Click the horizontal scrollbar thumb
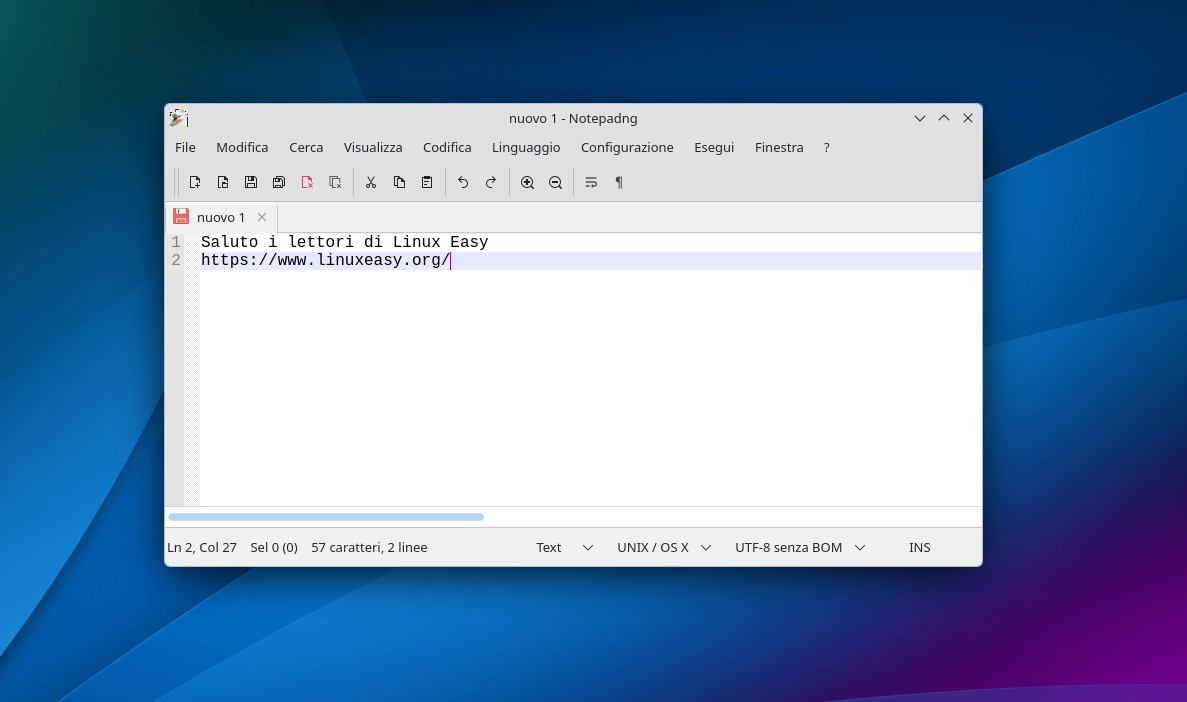Screen dimensions: 1187x702 coord(326,517)
